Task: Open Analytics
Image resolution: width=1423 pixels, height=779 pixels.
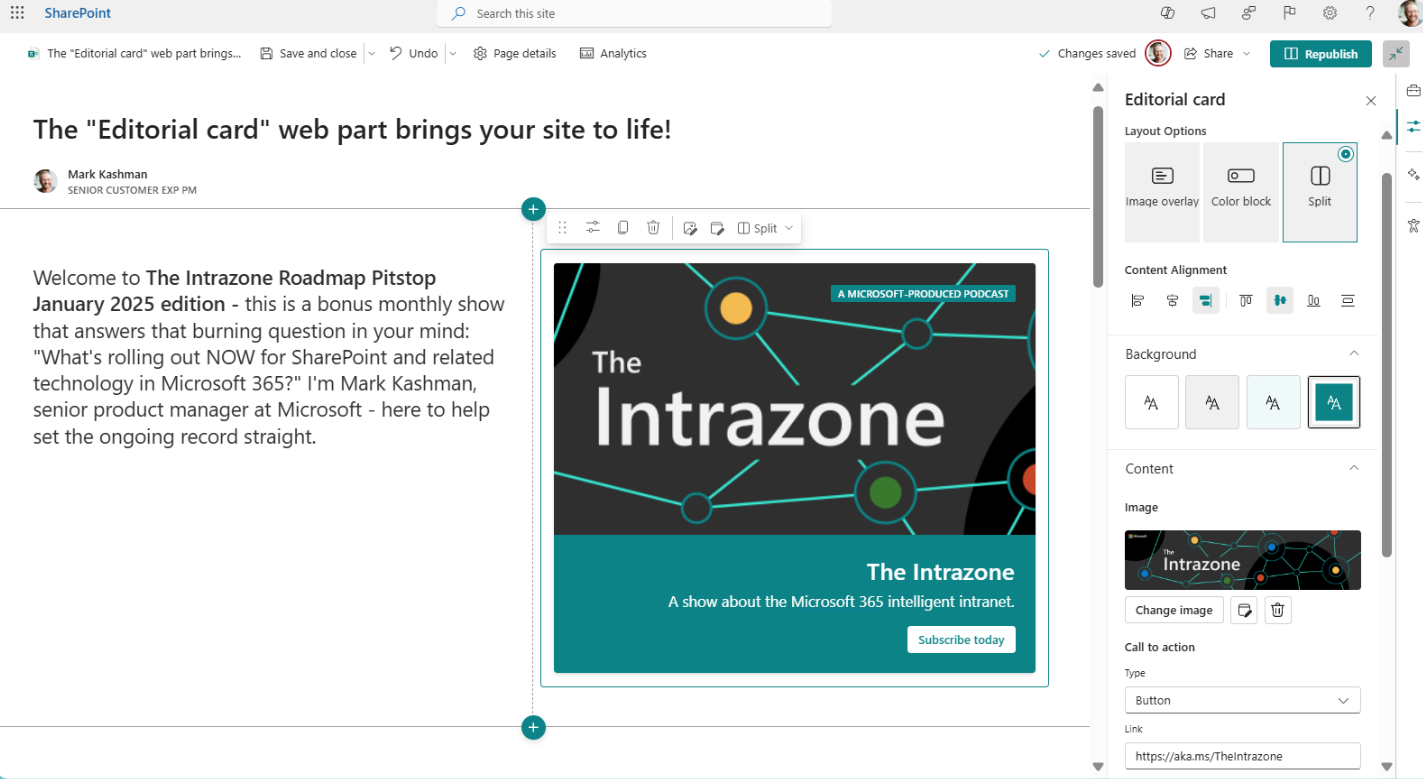Action: click(613, 54)
